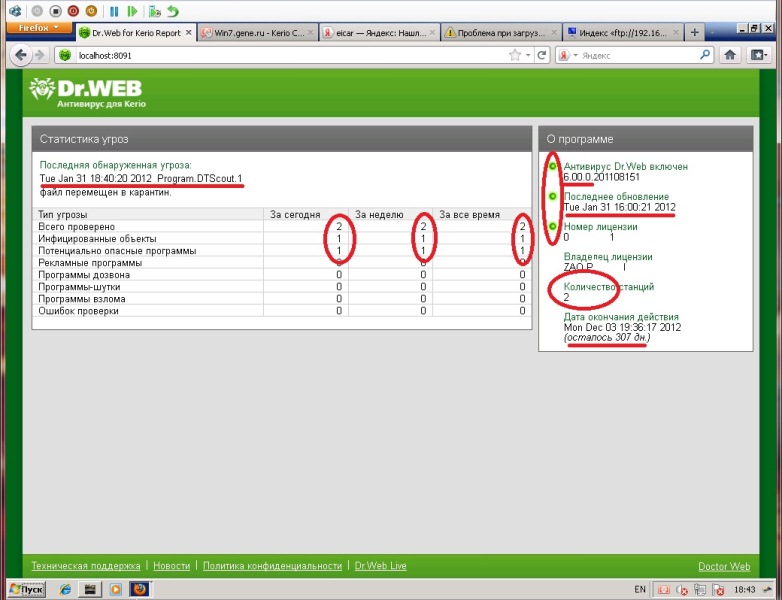Click the Последнее обновление status text

pyautogui.click(x=616, y=197)
